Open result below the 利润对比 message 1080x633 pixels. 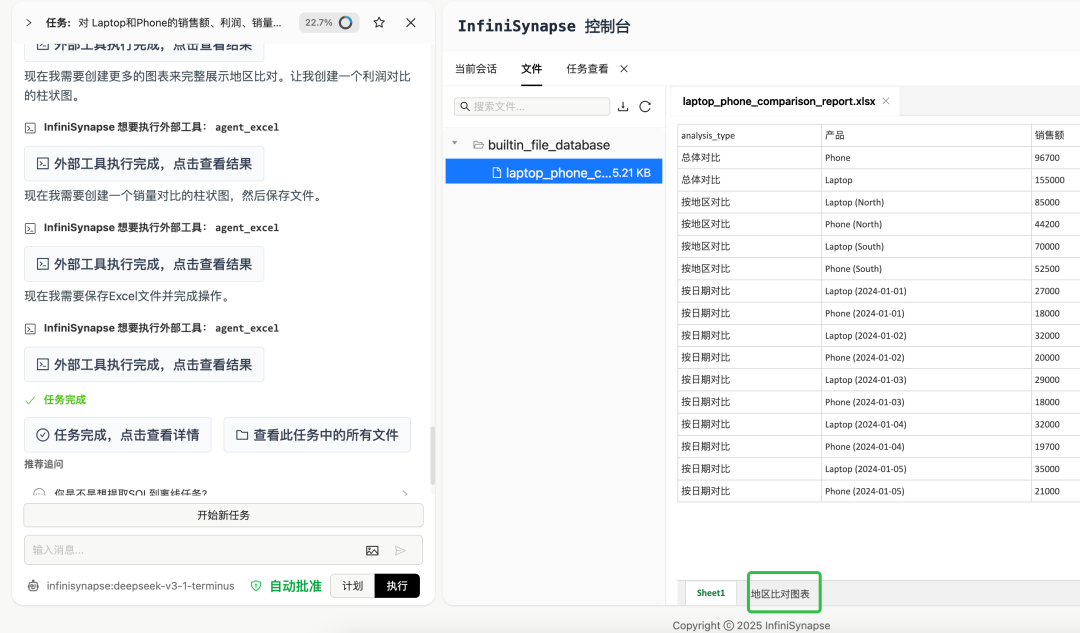pyautogui.click(x=144, y=164)
